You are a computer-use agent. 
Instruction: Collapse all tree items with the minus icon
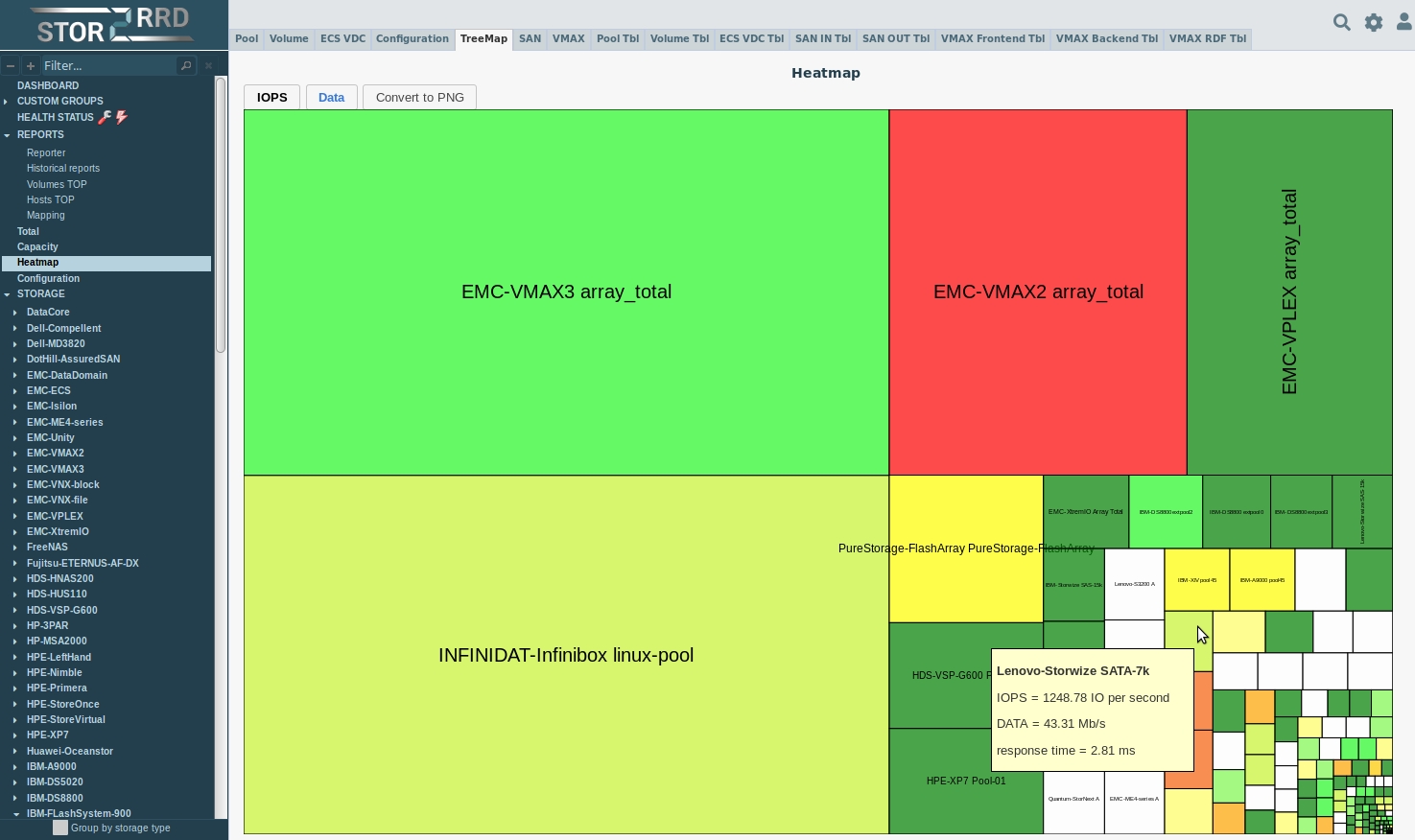tap(11, 65)
